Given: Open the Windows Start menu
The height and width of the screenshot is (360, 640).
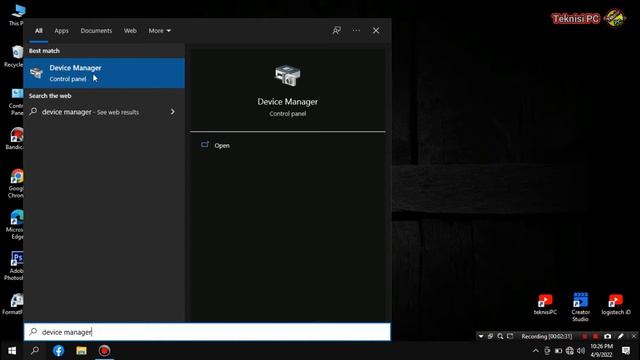Looking at the screenshot, I should [11, 351].
